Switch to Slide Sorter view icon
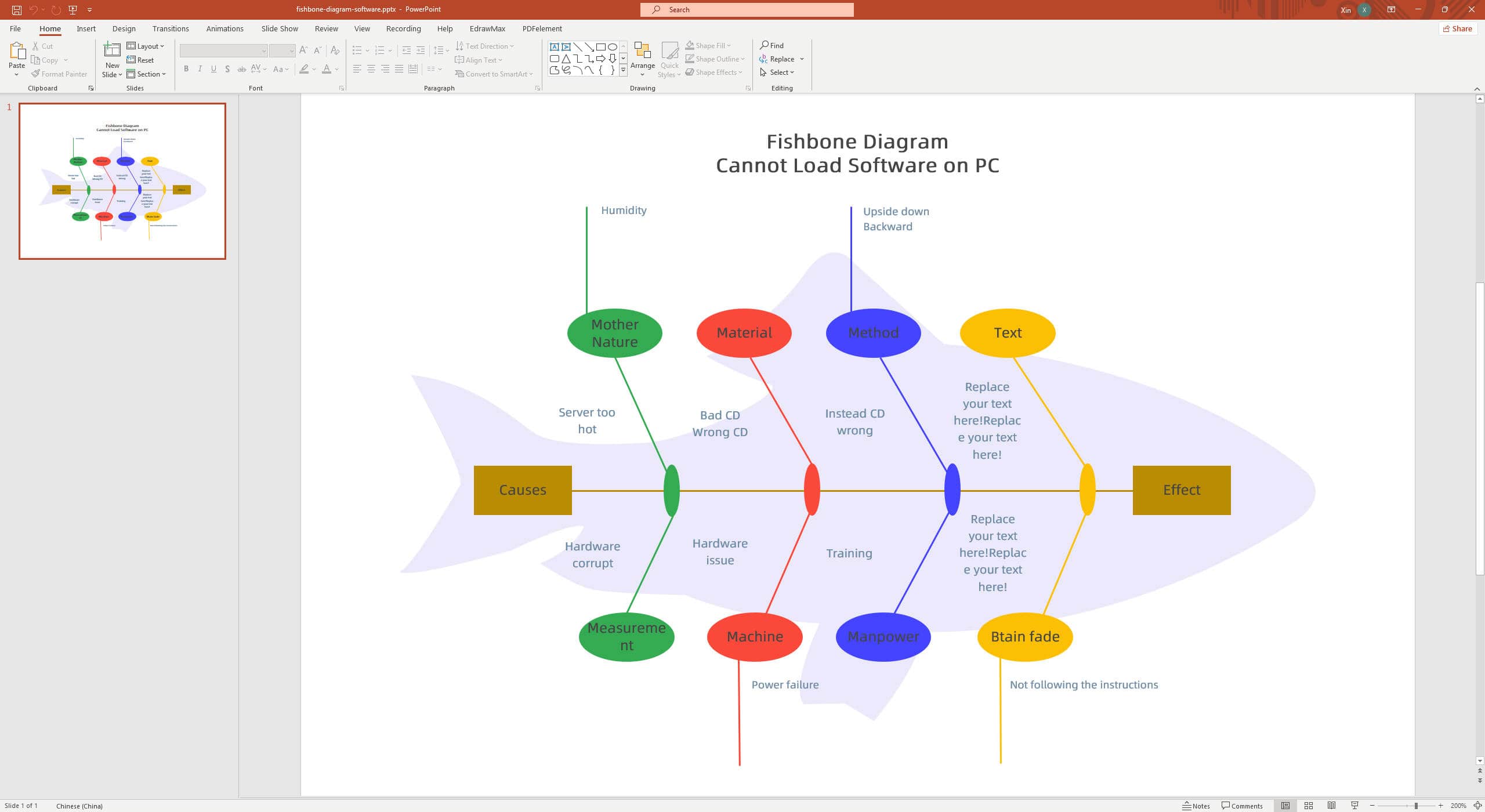The height and width of the screenshot is (812, 1485). [x=1309, y=806]
